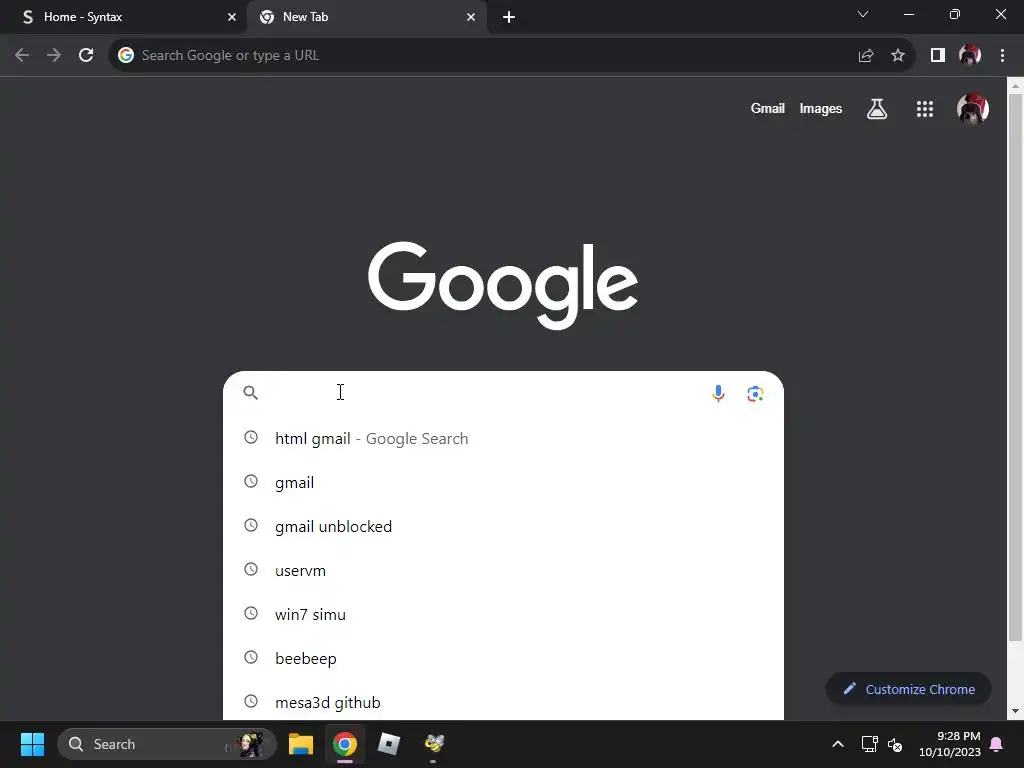The image size is (1024, 768).
Task: Open the Roblox Studio taskbar icon
Action: [389, 744]
